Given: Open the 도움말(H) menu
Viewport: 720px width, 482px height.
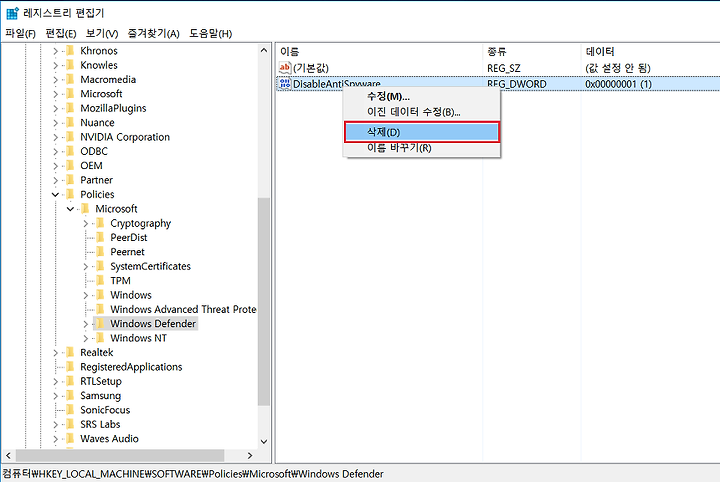Looking at the screenshot, I should click(x=211, y=34).
